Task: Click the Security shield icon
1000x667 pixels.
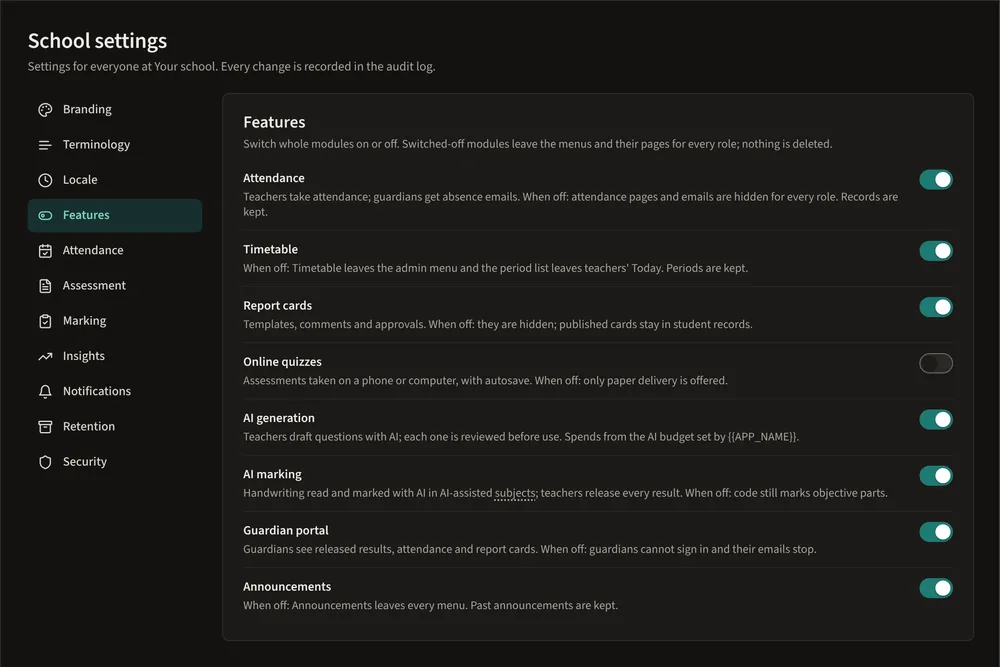Action: [45, 462]
